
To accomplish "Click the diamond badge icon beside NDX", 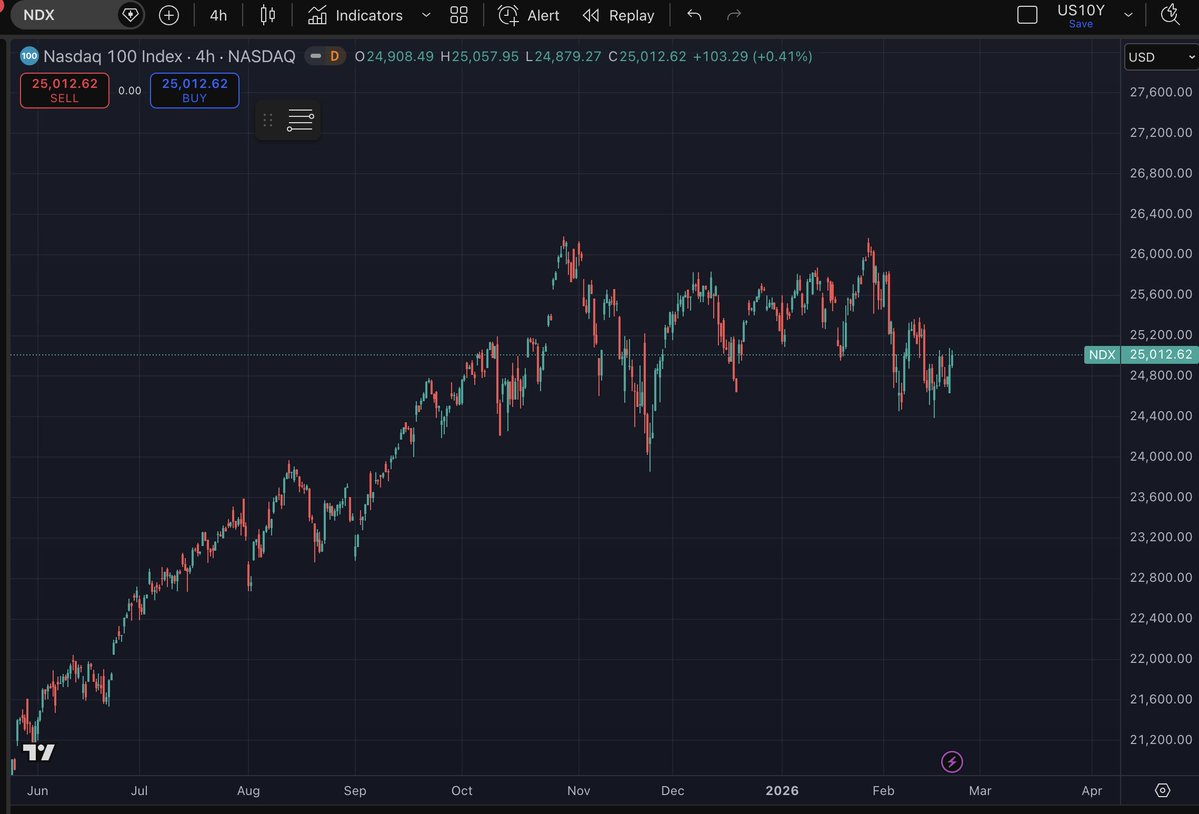I will tap(131, 15).
